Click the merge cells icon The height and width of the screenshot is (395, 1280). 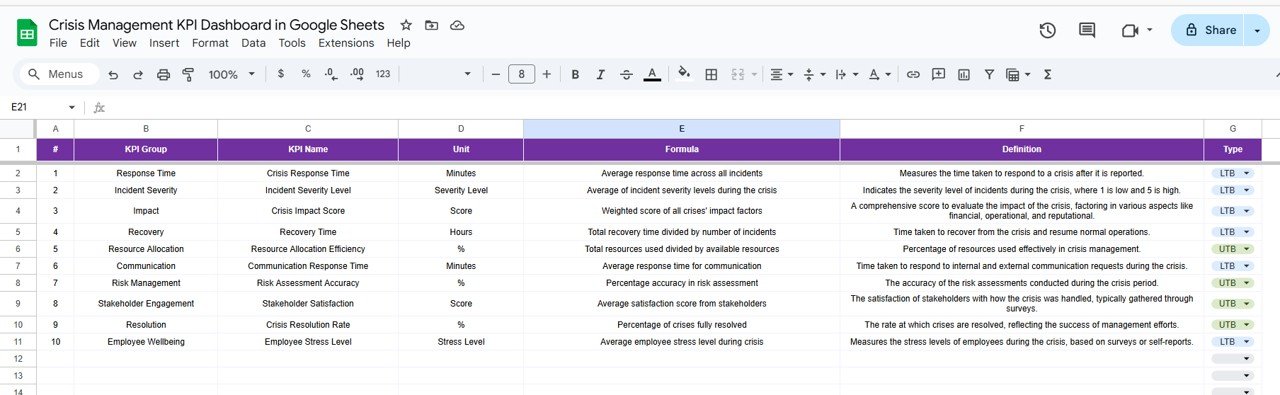point(738,74)
